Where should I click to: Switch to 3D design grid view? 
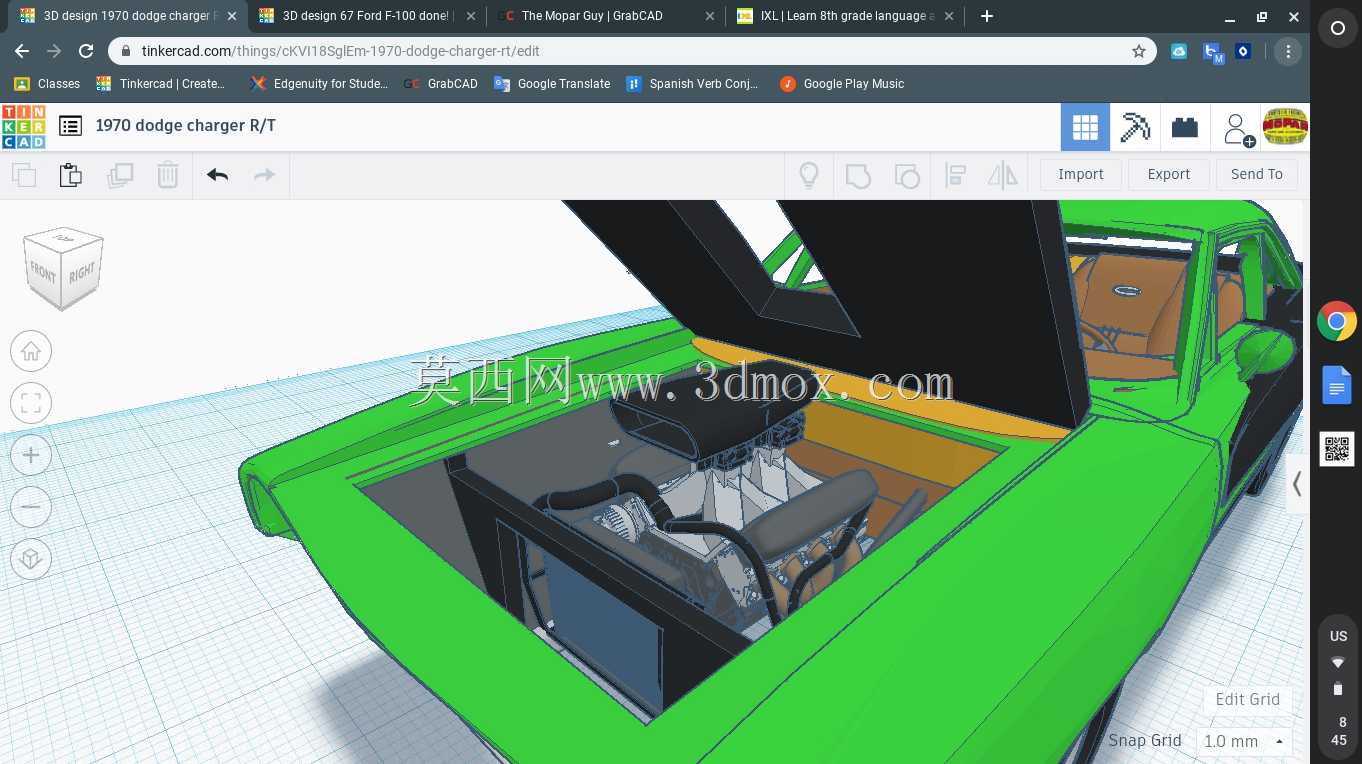1085,127
